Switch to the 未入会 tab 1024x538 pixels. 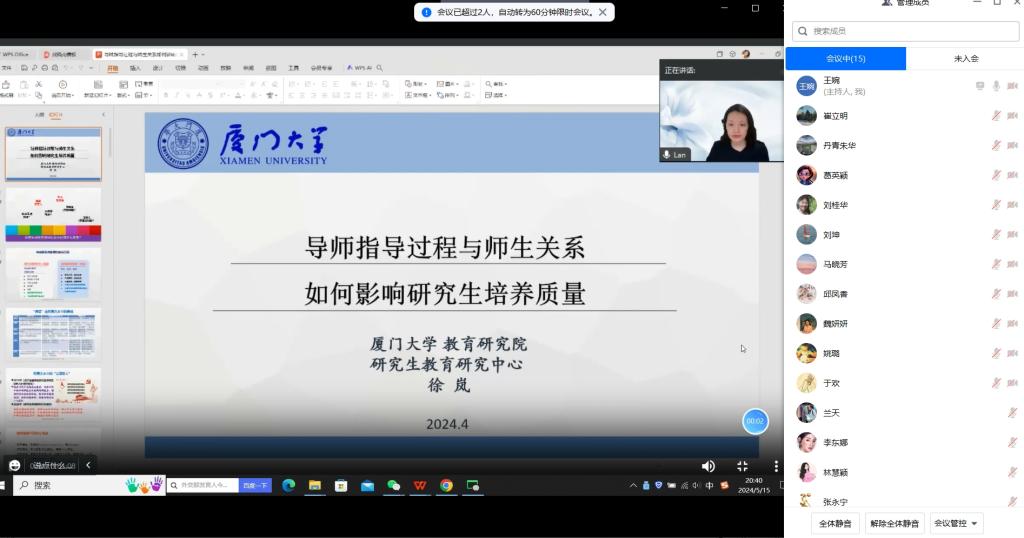pyautogui.click(x=965, y=59)
